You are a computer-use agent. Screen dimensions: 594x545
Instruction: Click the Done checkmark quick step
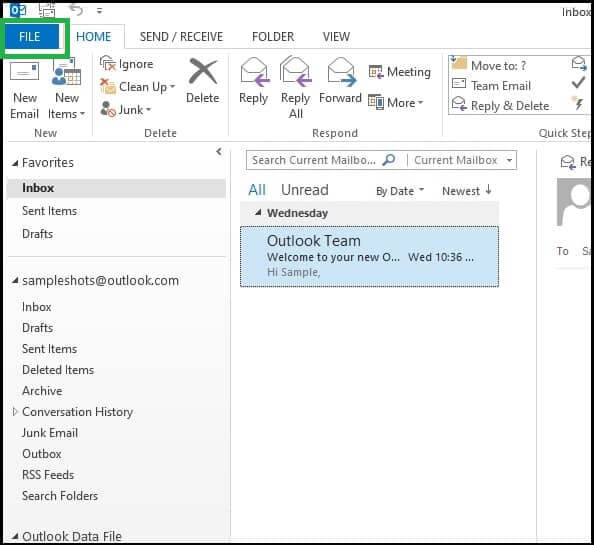coord(578,83)
